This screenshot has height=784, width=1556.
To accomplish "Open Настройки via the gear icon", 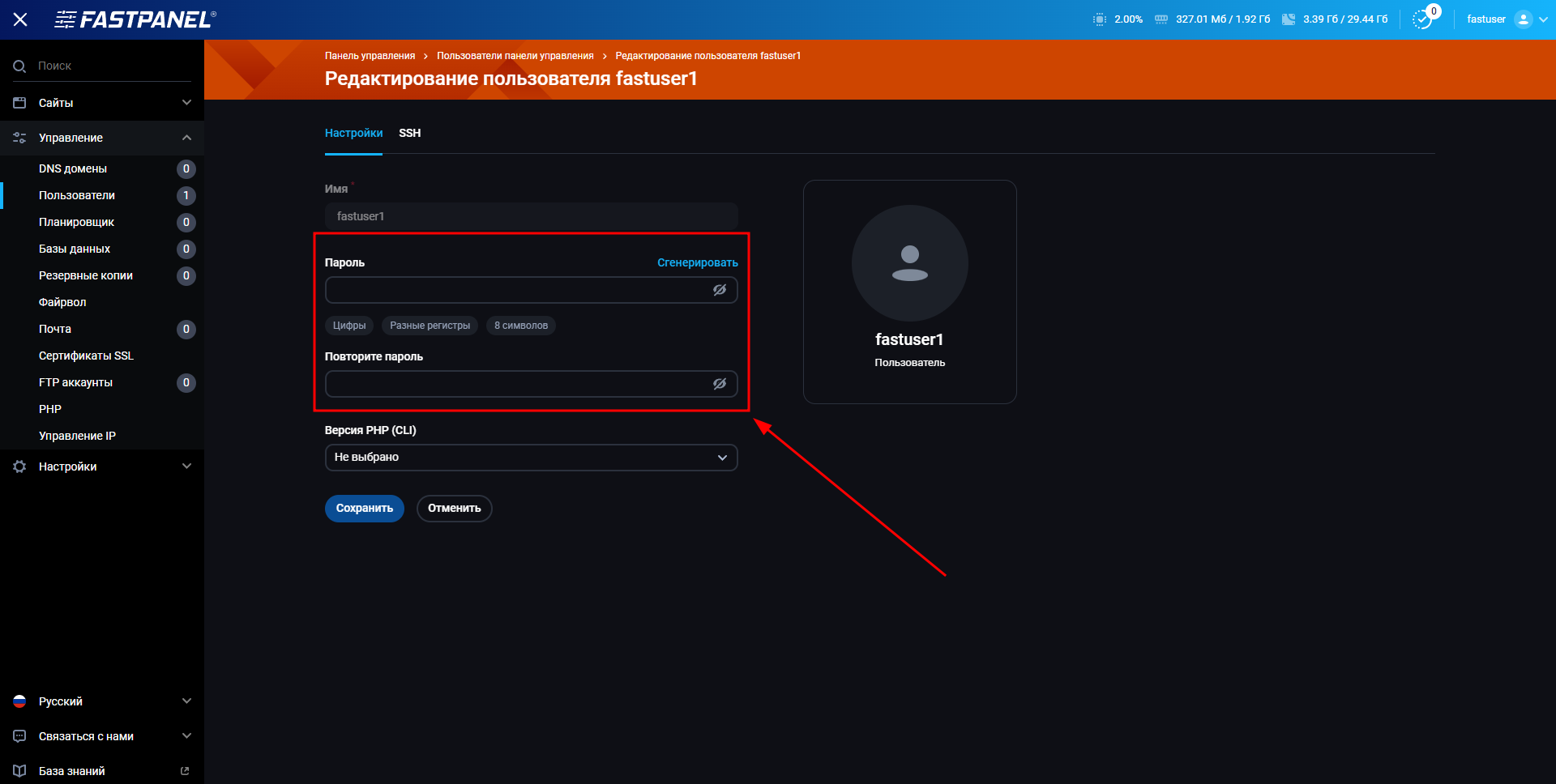I will point(19,467).
